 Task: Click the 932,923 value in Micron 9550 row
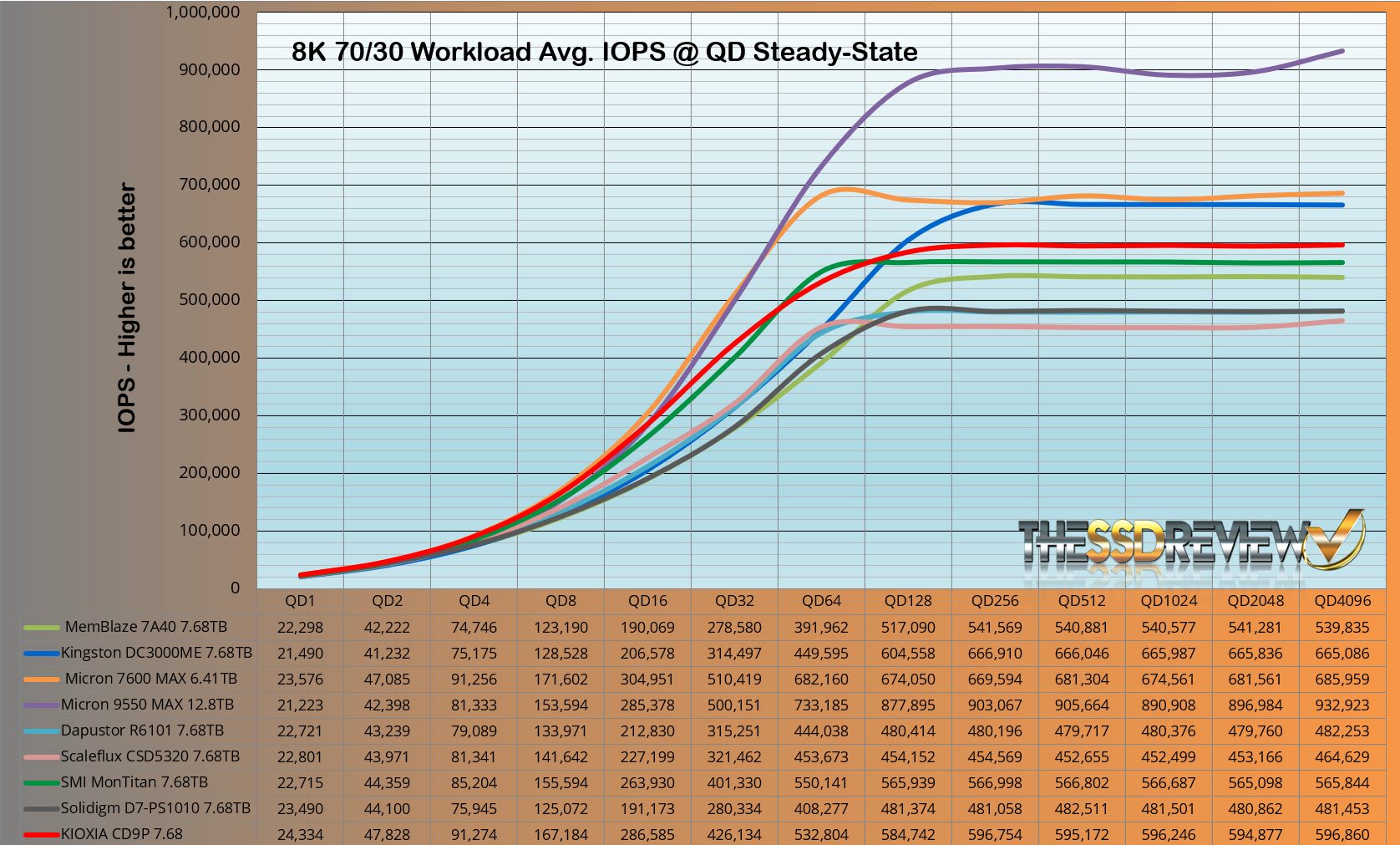click(x=1342, y=705)
